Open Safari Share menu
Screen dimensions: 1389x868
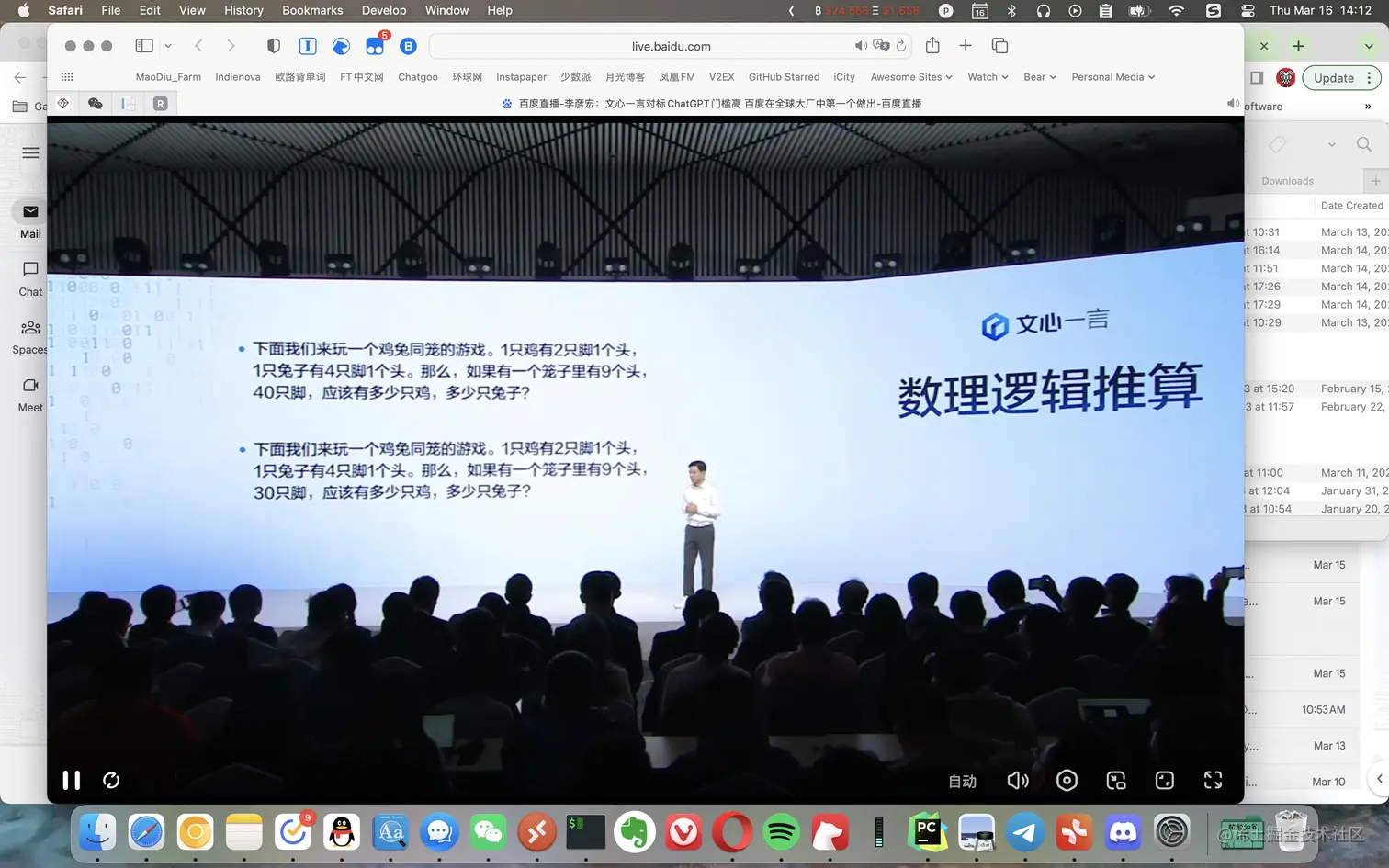click(932, 45)
